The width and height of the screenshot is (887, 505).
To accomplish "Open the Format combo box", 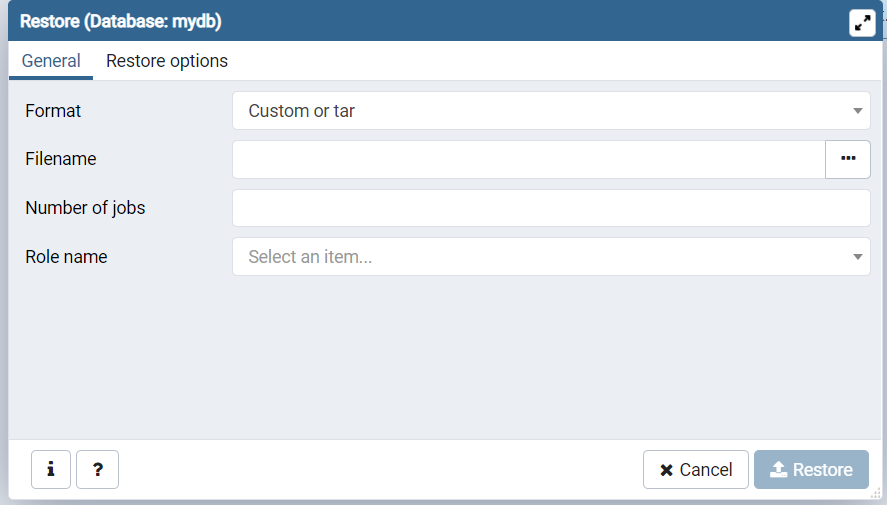I will tap(540, 111).
